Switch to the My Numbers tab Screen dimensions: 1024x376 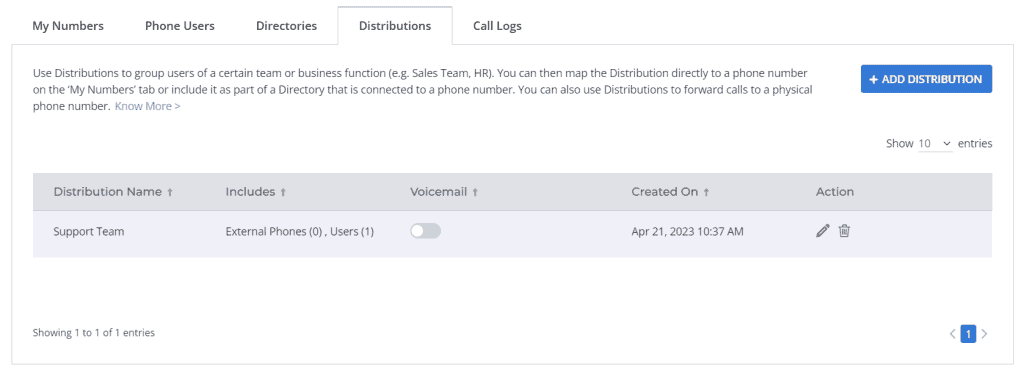(68, 26)
